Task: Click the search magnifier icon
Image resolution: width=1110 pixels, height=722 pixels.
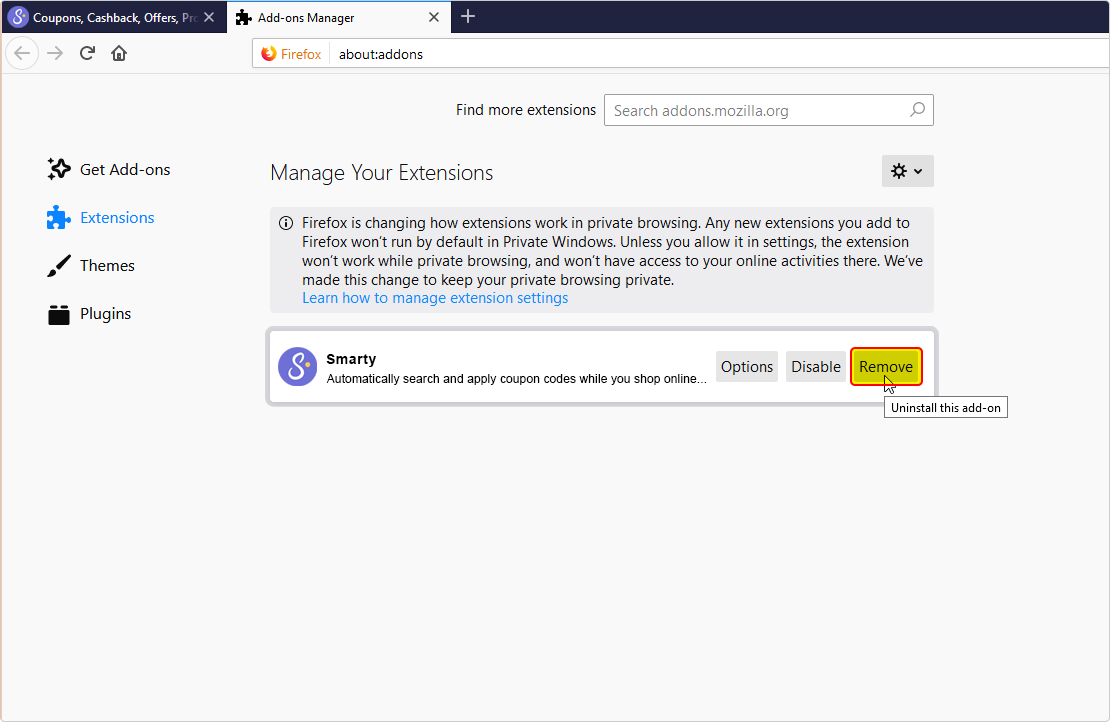Action: [917, 110]
